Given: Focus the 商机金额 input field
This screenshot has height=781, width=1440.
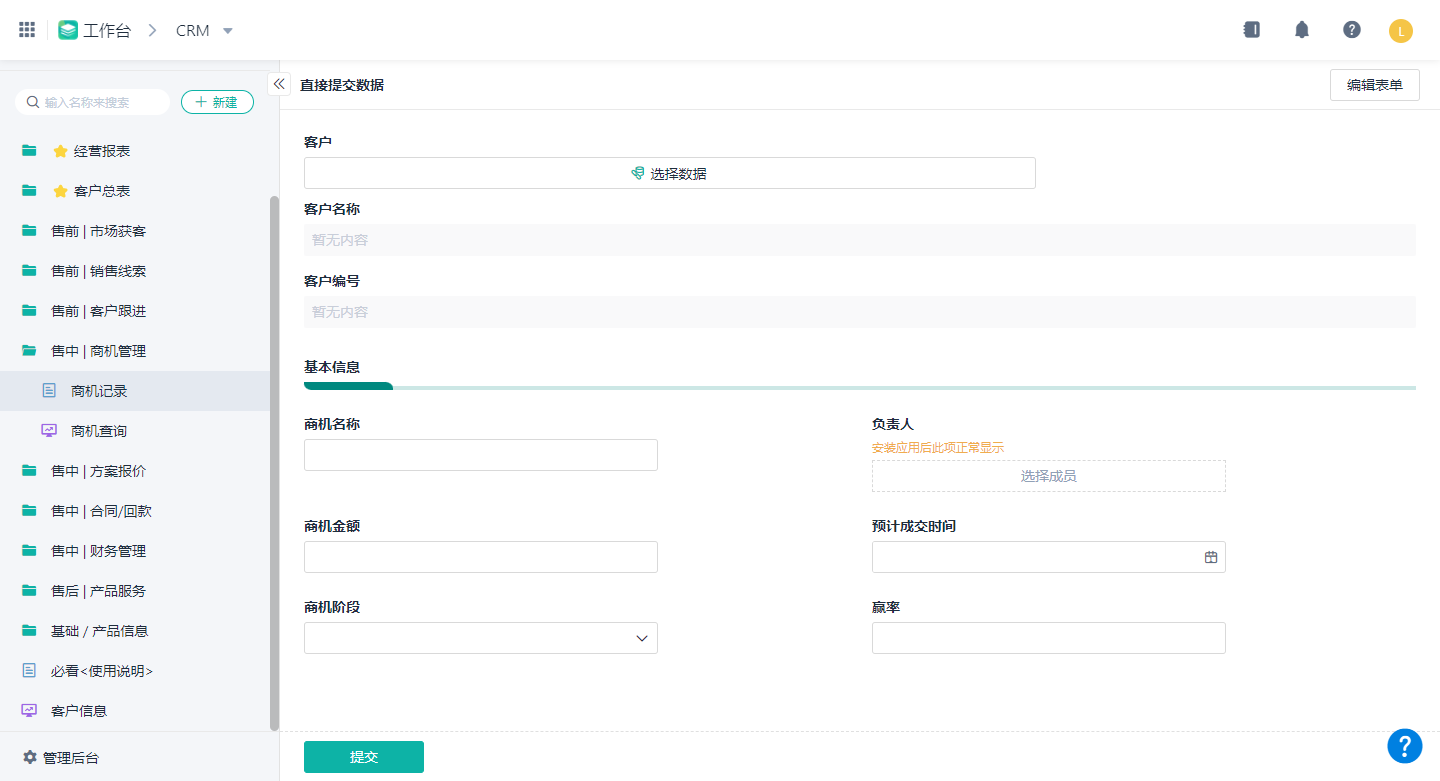Looking at the screenshot, I should 481,557.
